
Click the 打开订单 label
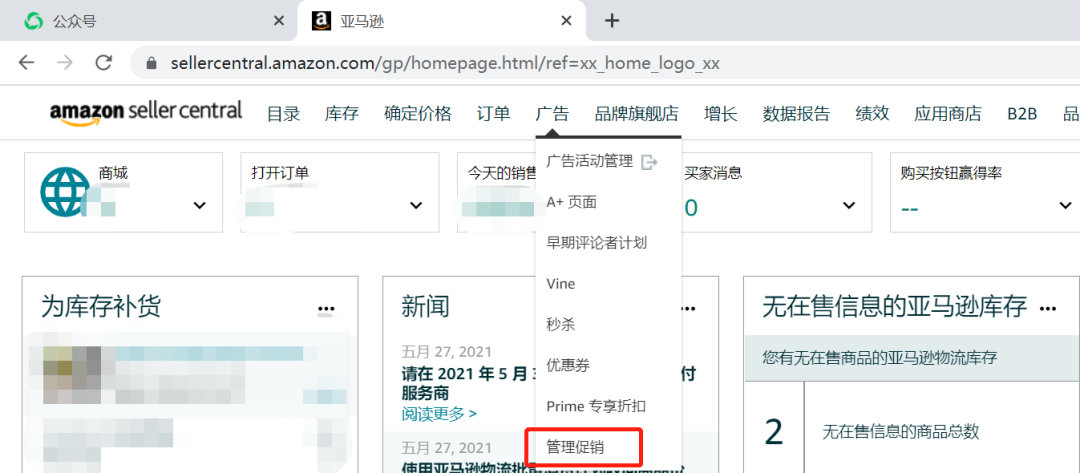[280, 173]
